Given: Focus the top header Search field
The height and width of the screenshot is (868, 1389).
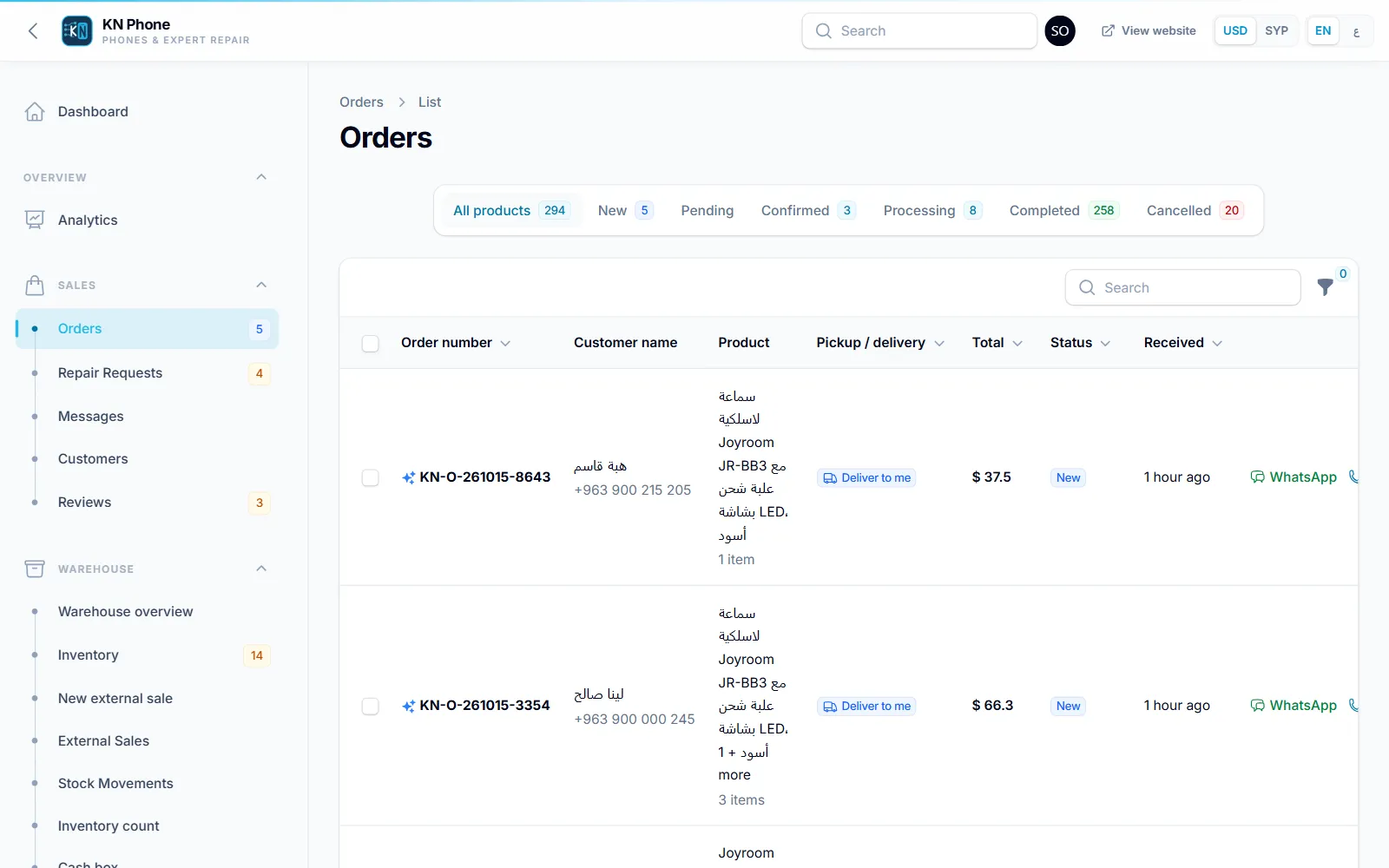Looking at the screenshot, I should [919, 31].
